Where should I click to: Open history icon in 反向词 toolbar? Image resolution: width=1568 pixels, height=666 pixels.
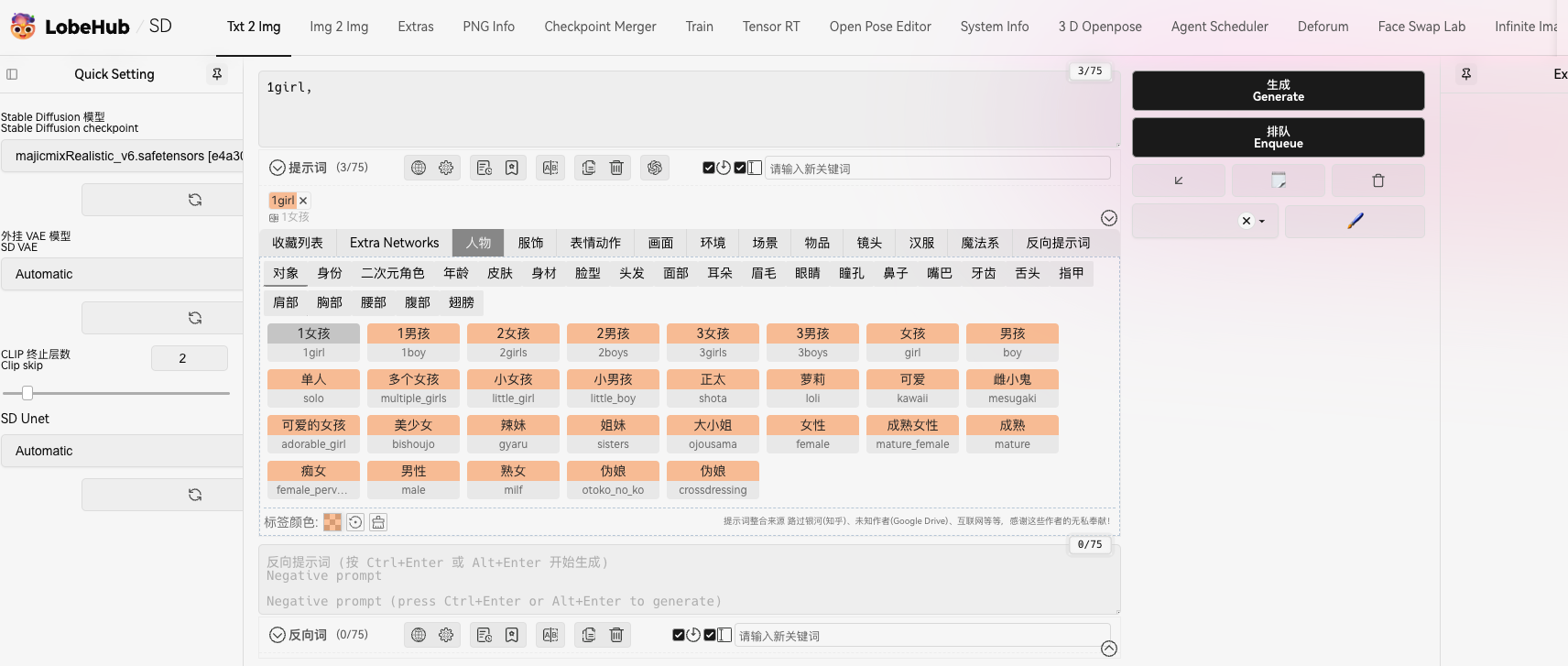(x=485, y=635)
